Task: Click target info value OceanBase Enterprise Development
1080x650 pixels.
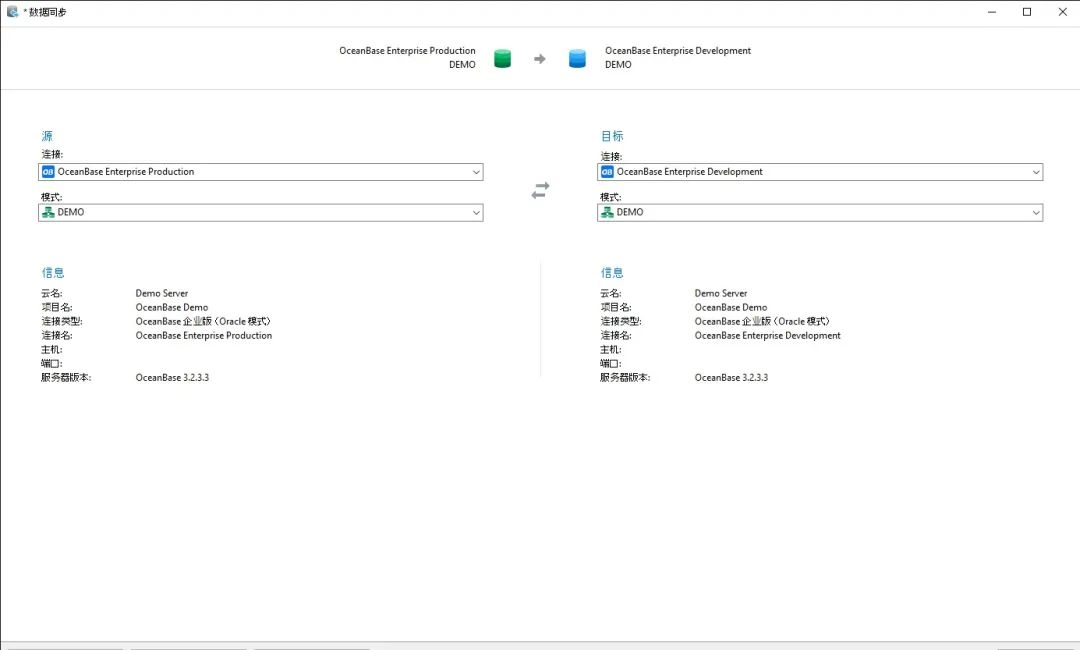Action: [x=767, y=335]
